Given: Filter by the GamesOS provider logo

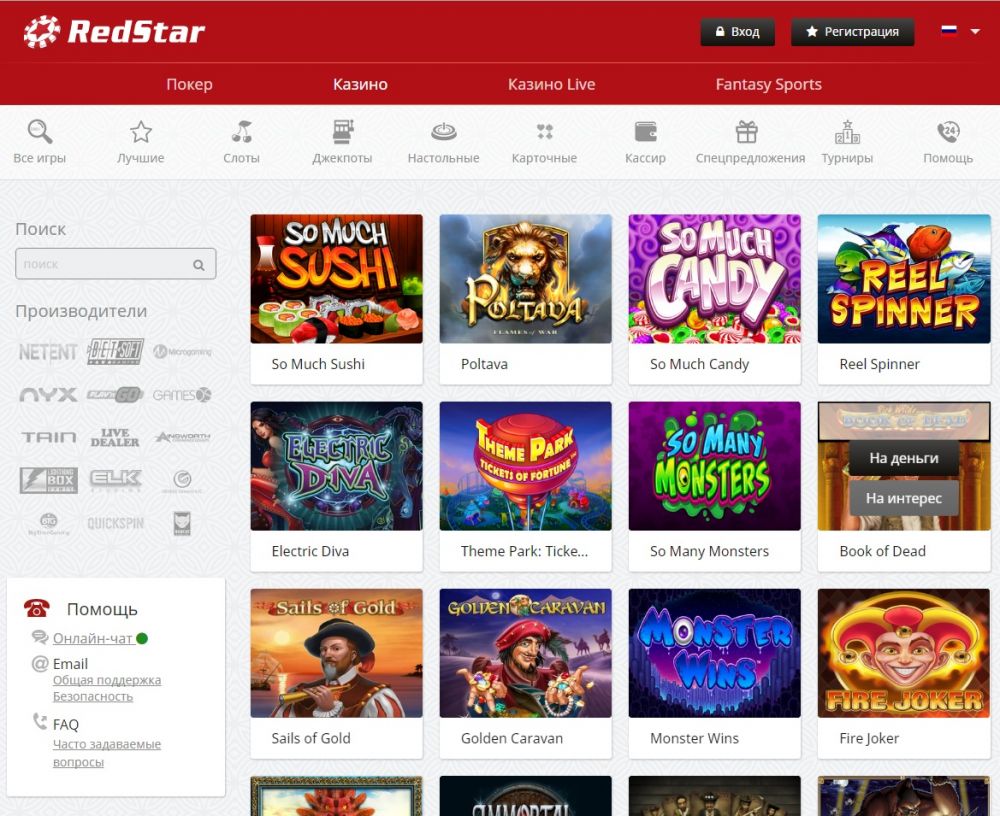Looking at the screenshot, I should tap(182, 395).
